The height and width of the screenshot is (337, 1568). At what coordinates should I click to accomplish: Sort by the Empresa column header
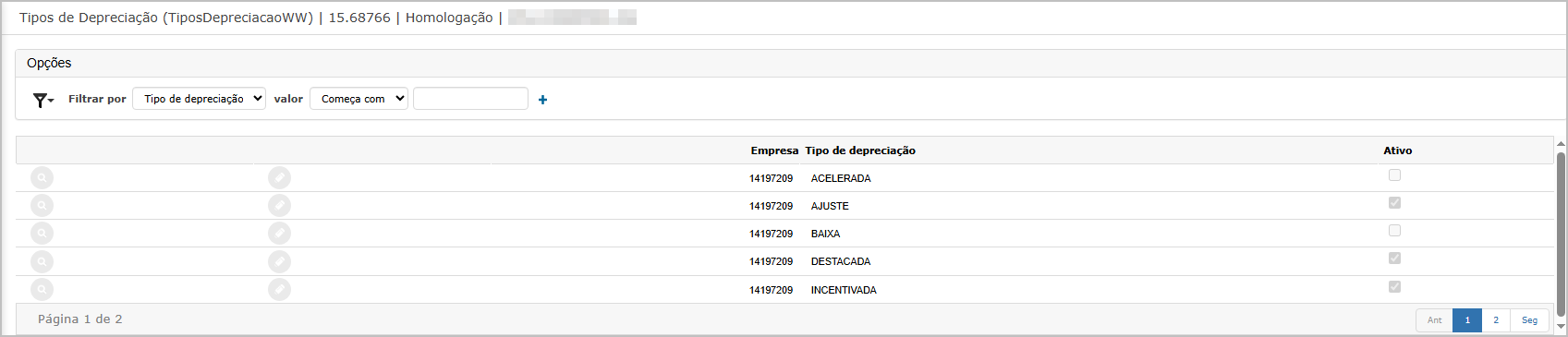point(774,150)
